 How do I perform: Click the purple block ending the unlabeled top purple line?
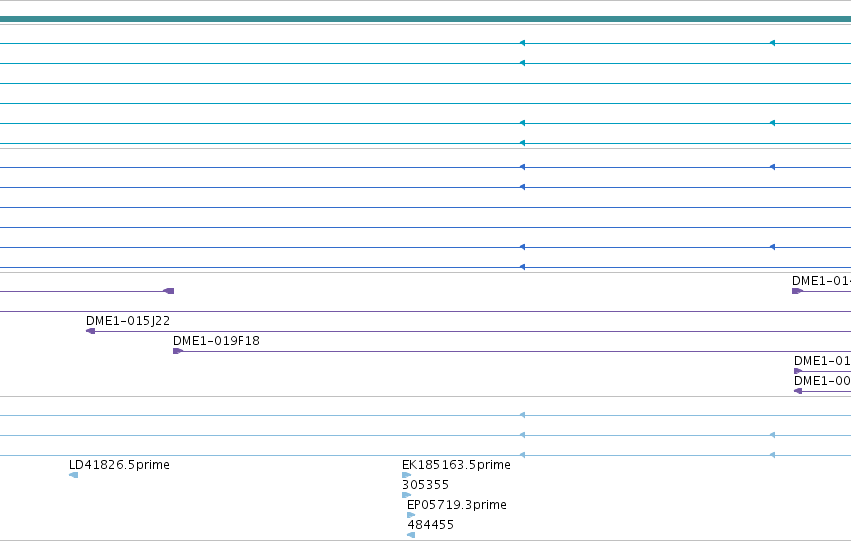click(169, 291)
